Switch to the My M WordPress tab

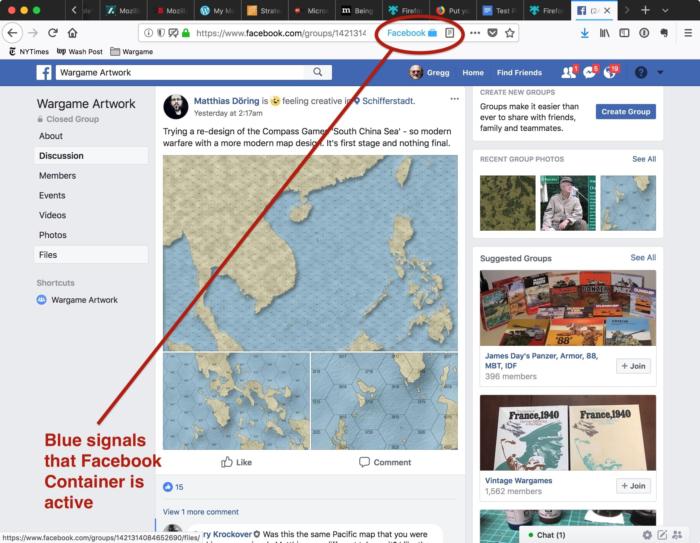217,10
